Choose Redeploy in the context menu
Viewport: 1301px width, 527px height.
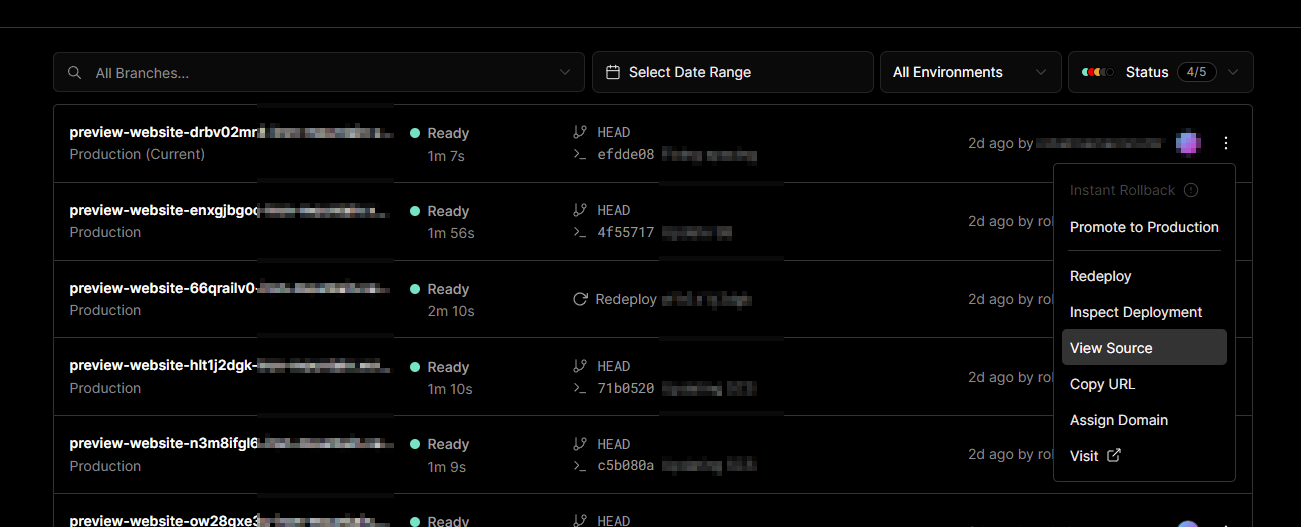click(x=1100, y=276)
